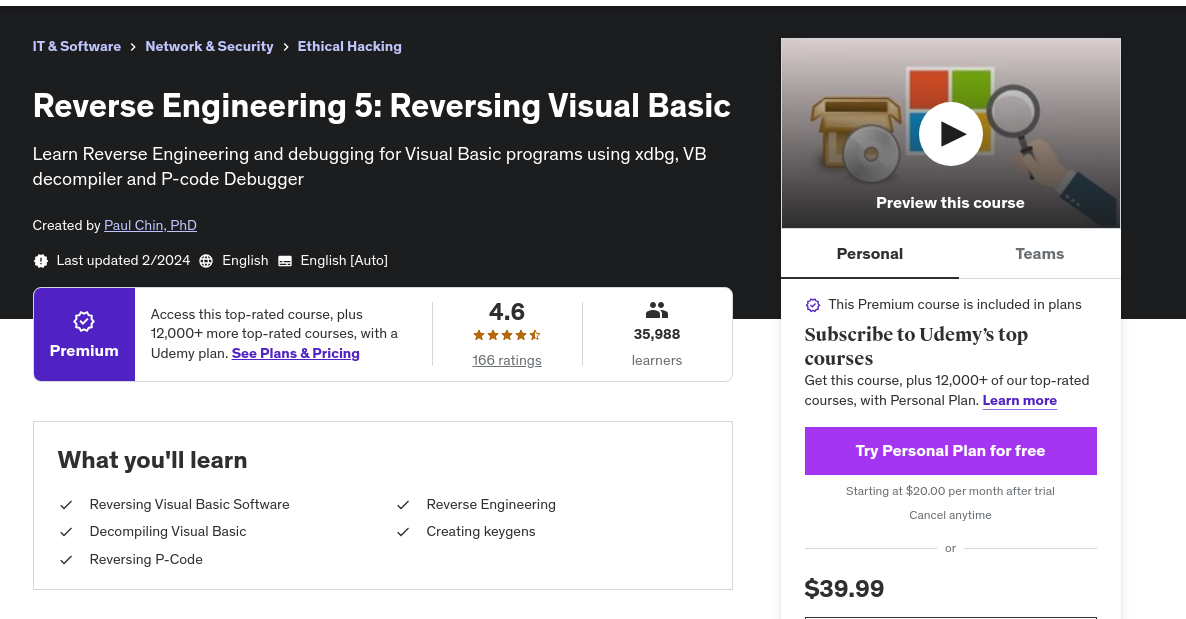Screen dimensions: 1186x619
Task: Click chevron after IT & Software
Action: coord(133,47)
